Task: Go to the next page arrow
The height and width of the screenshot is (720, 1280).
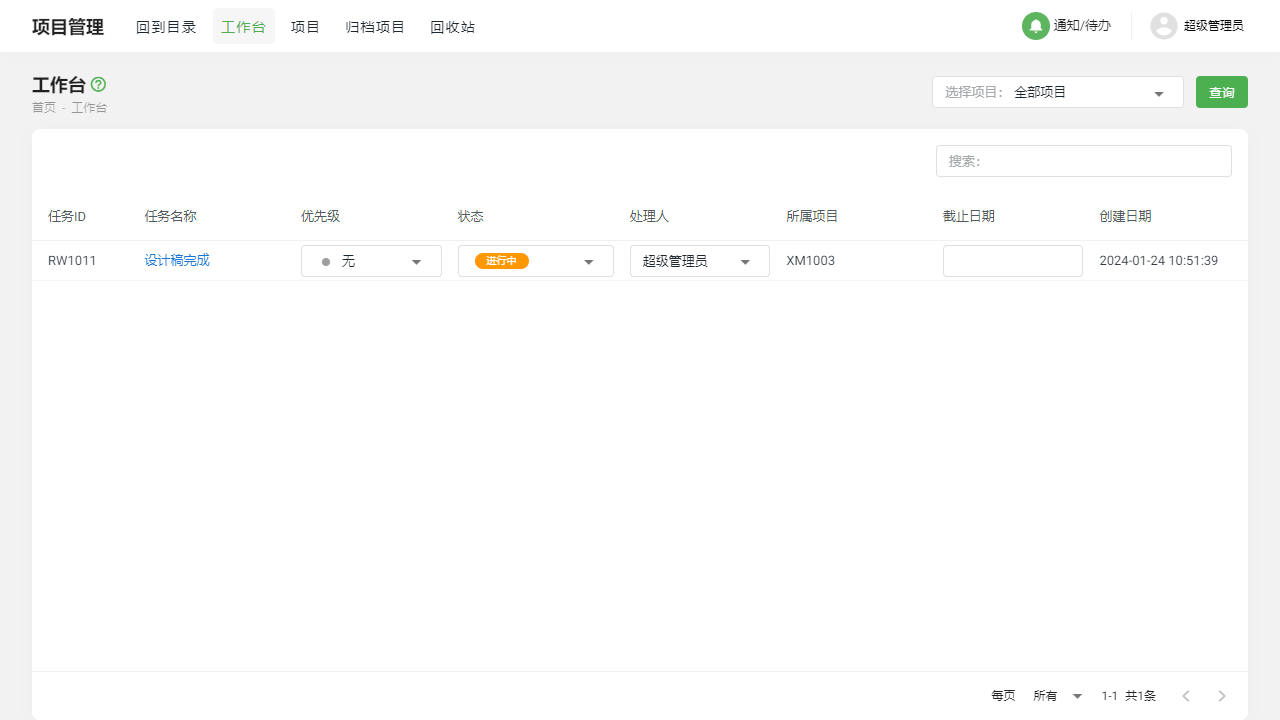Action: [x=1221, y=696]
